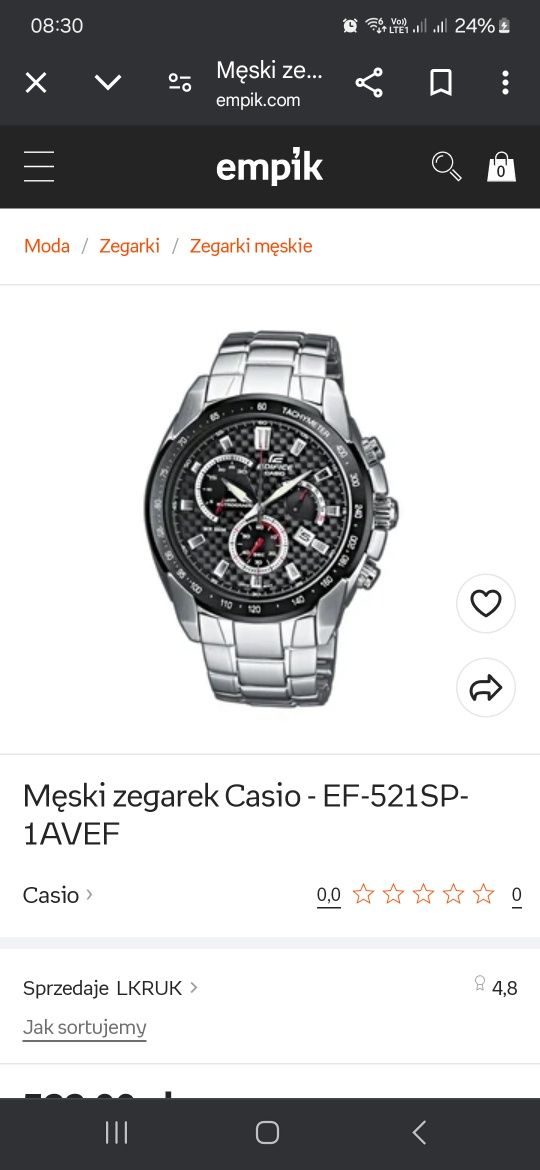Open the search magnifier icon
Screen dimensions: 540x1170
click(446, 166)
